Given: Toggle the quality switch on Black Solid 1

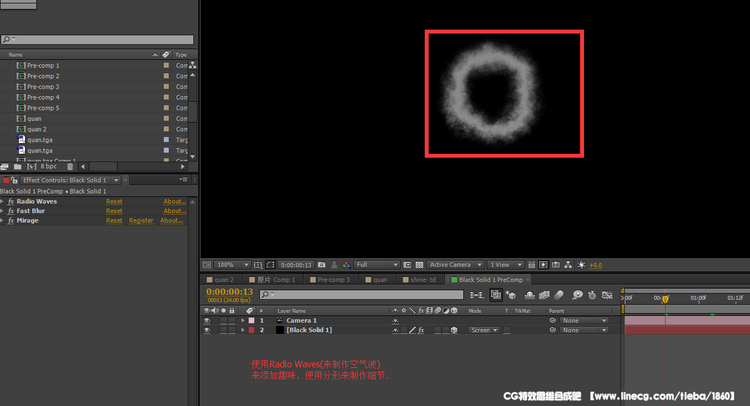Looking at the screenshot, I should (x=412, y=330).
